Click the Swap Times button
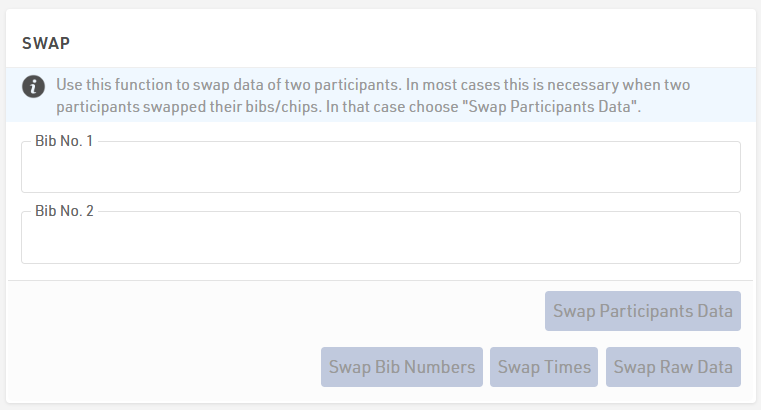The height and width of the screenshot is (410, 761). click(x=544, y=367)
